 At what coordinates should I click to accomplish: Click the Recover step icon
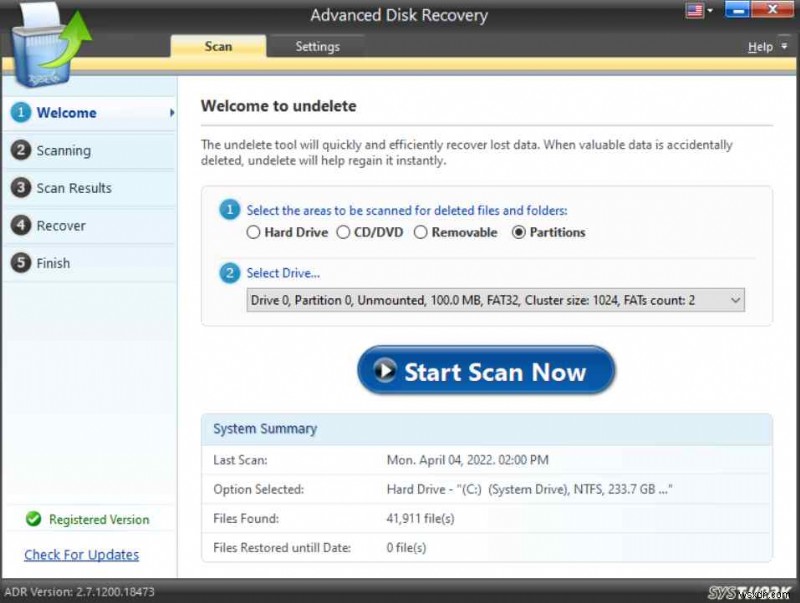point(22,225)
